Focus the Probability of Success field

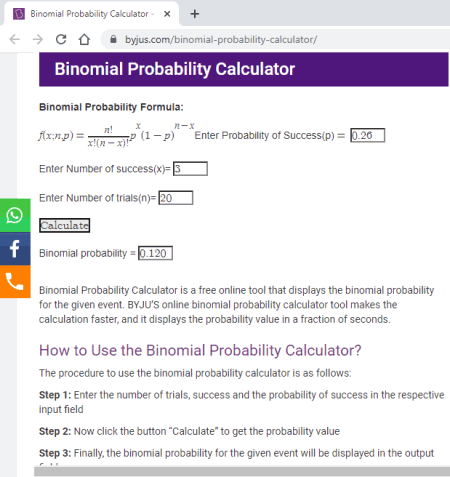(x=368, y=135)
